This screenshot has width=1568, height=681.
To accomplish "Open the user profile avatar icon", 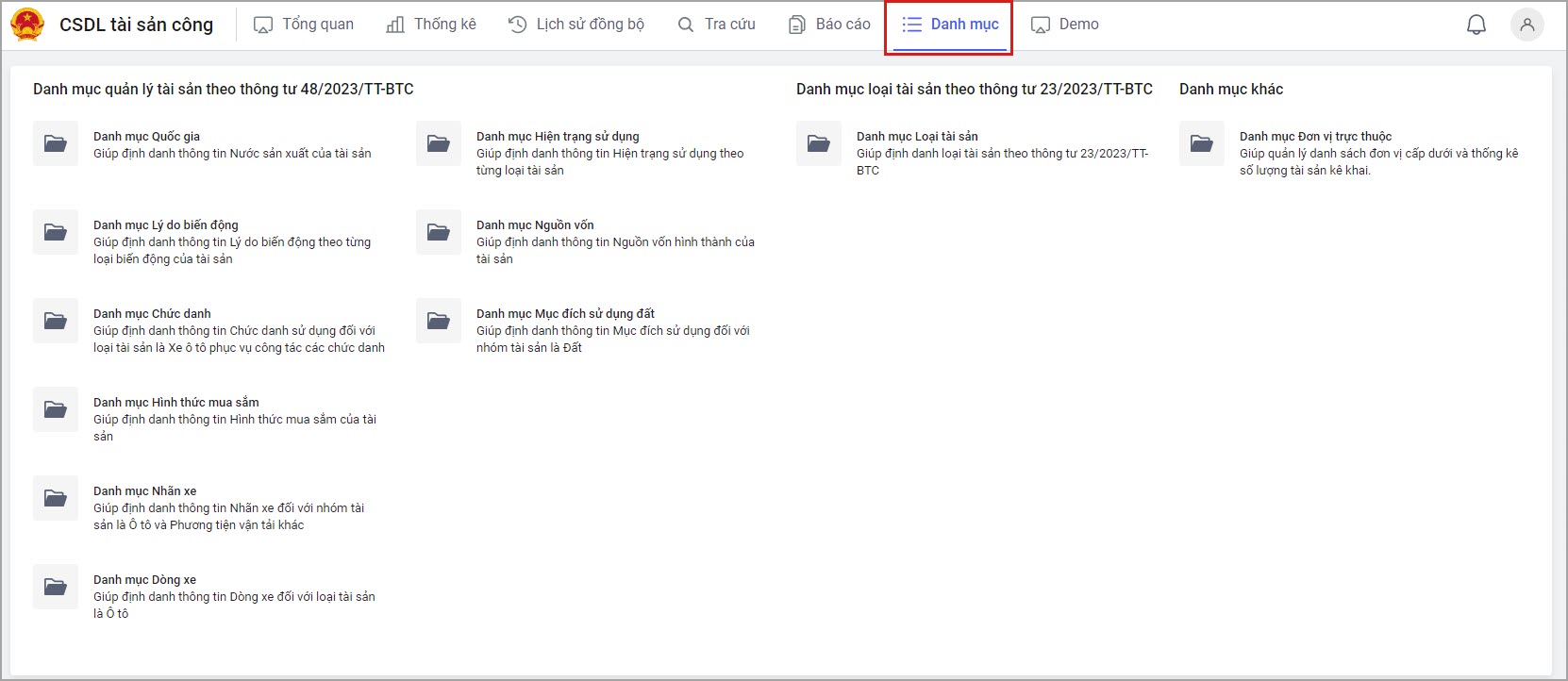I will (x=1526, y=25).
